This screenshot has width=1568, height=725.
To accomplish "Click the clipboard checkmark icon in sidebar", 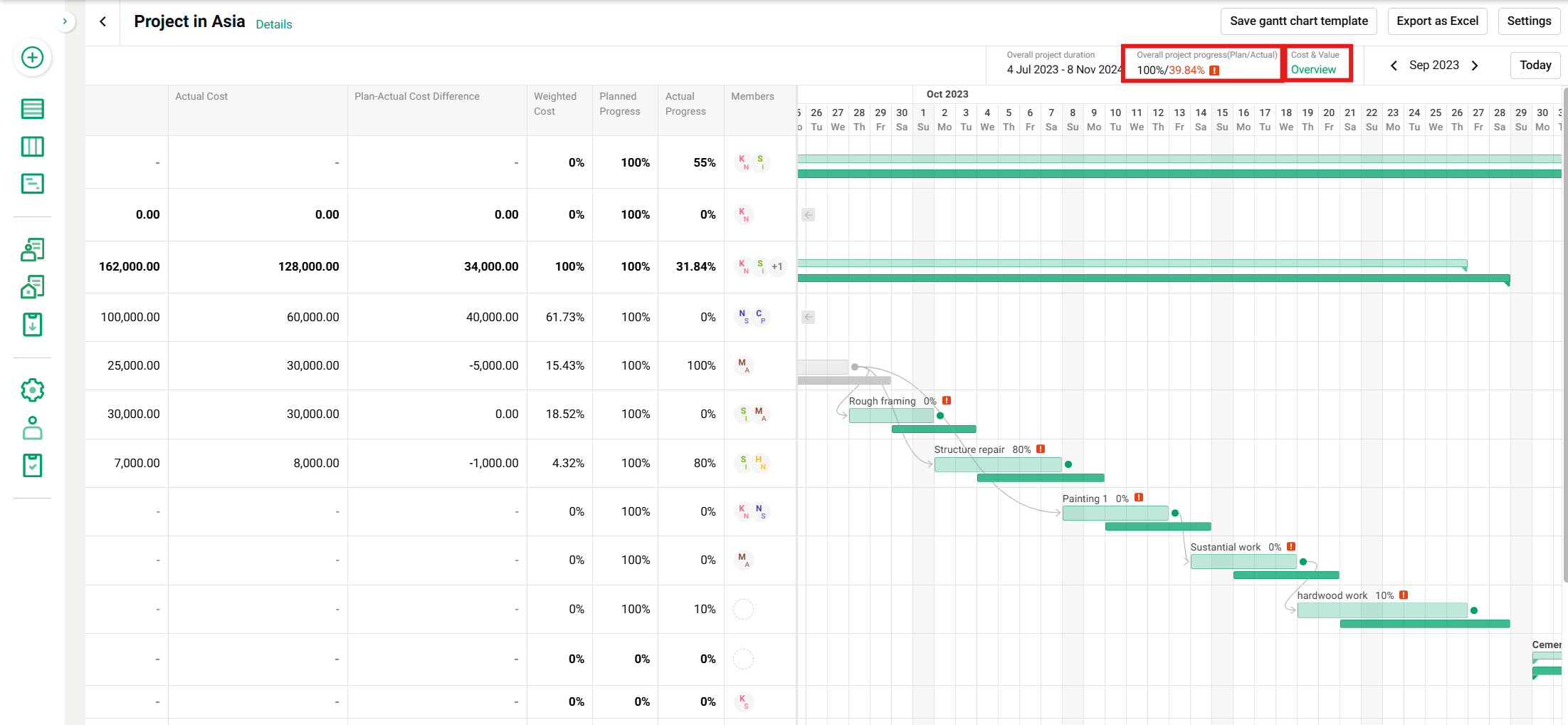I will 33,466.
